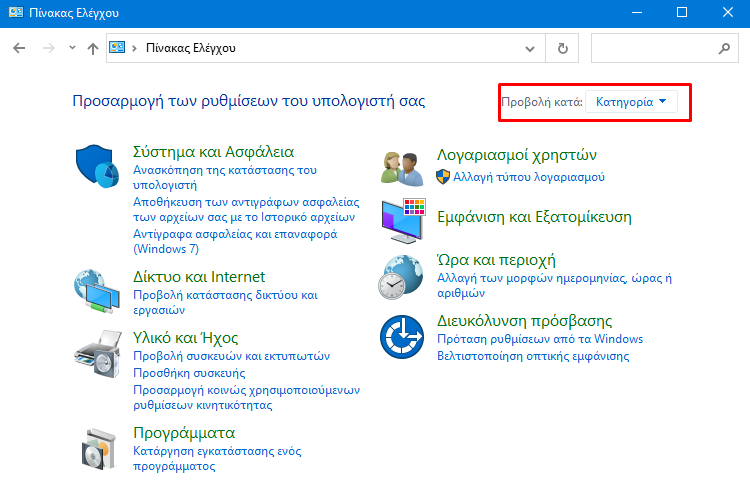Screen dimensions: 750x500
Task: Click Κατάργηση εγκατάστασης ενός προγράμματος
Action: click(x=217, y=458)
